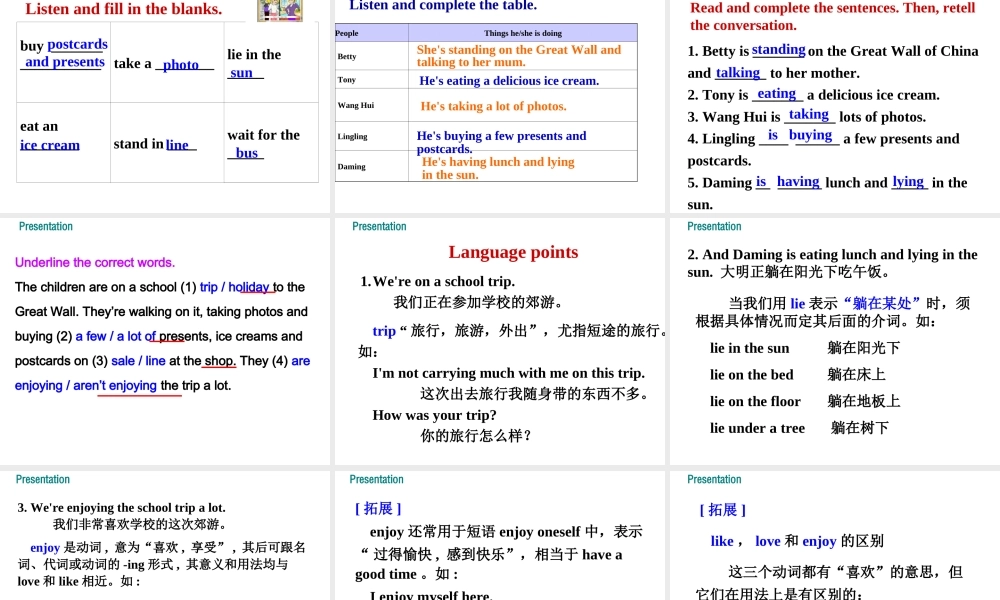Click 'are enjoying / aren't enjoying' choice
This screenshot has height=600, width=1000.
point(163,373)
